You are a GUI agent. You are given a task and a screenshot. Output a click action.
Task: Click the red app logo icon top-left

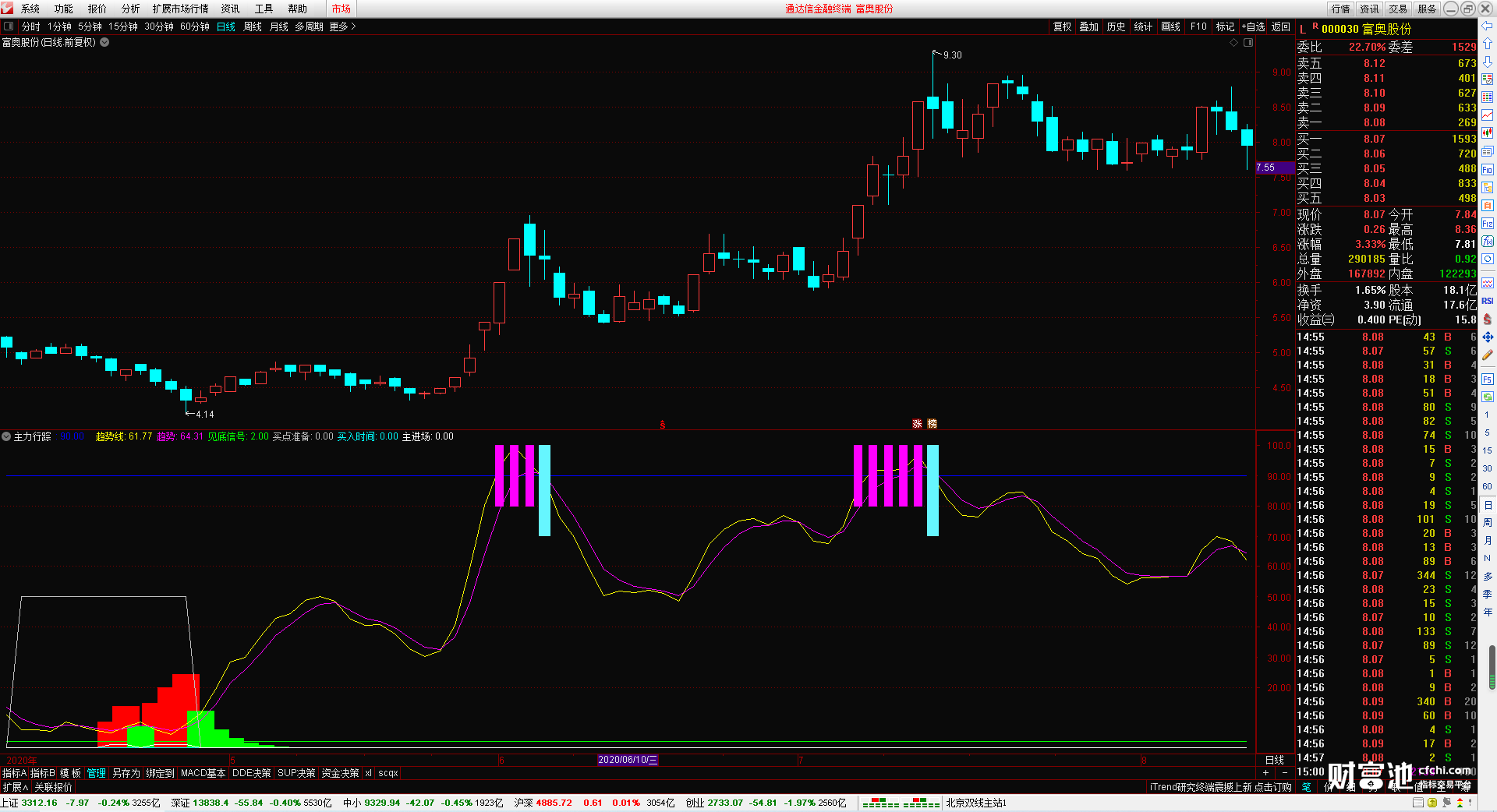pos(8,9)
